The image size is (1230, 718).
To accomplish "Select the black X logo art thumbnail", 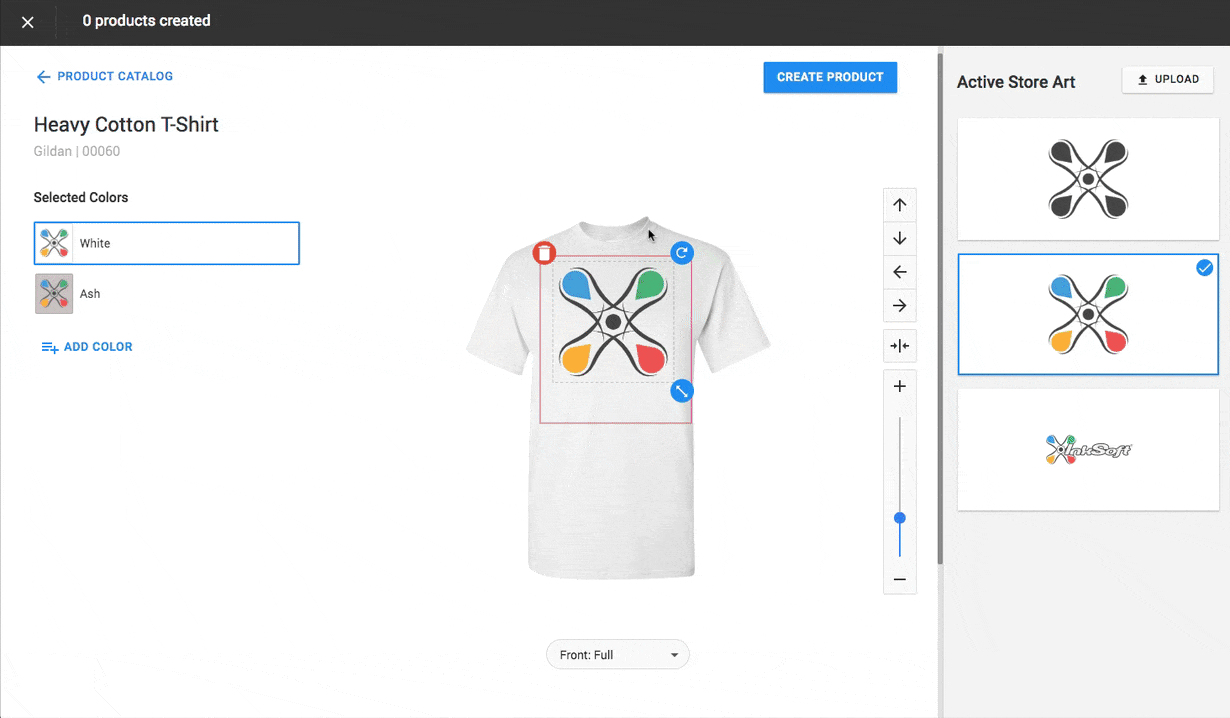I will click(x=1088, y=179).
